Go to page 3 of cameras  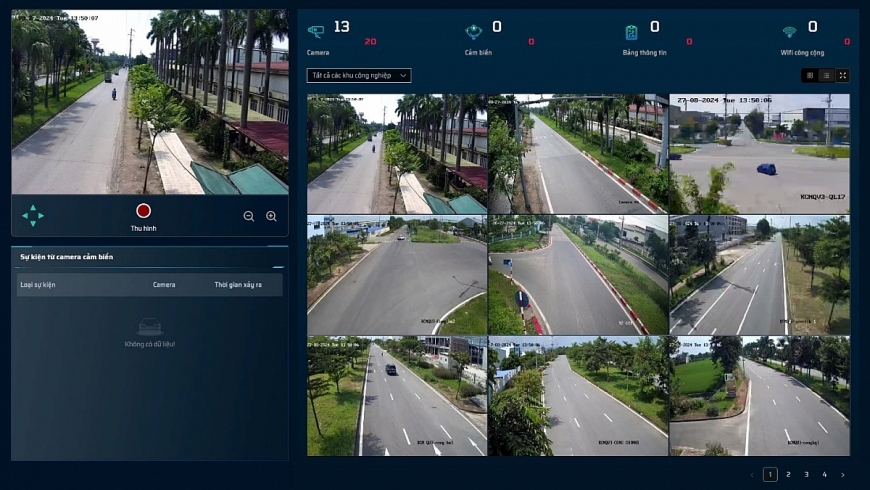[806, 474]
